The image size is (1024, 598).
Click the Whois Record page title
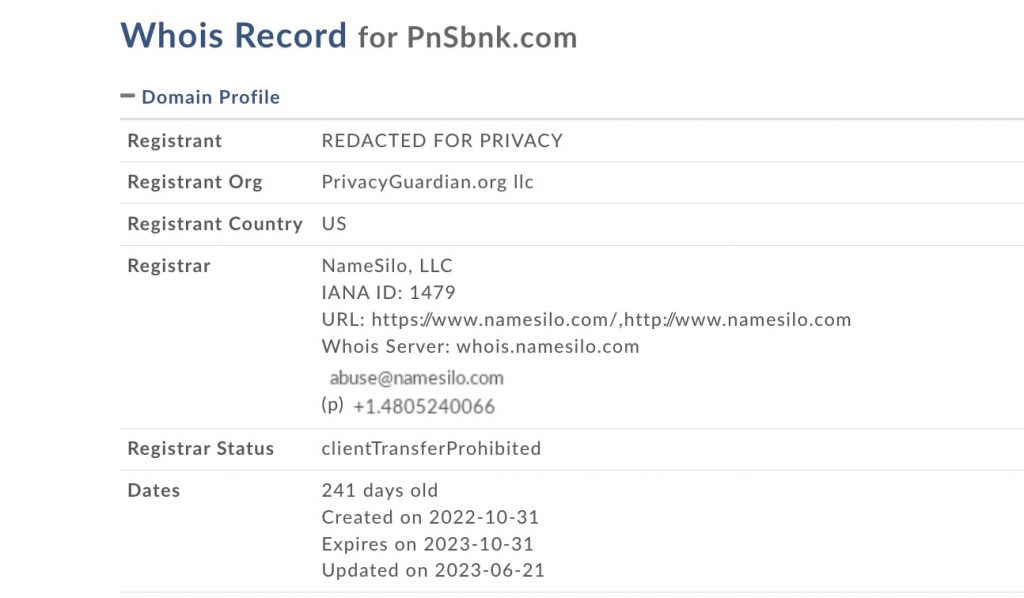point(234,36)
